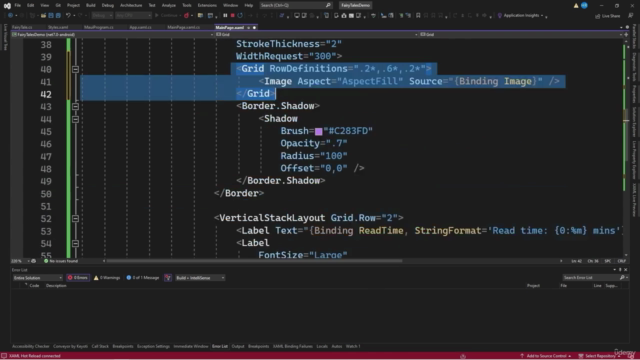Stop debugging with the red square icon

pos(233,16)
